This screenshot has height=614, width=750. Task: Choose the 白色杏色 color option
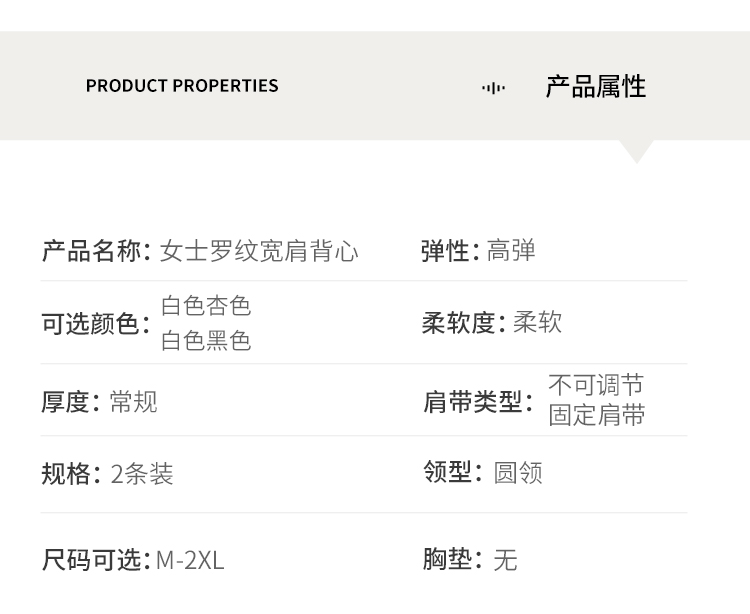tap(206, 306)
